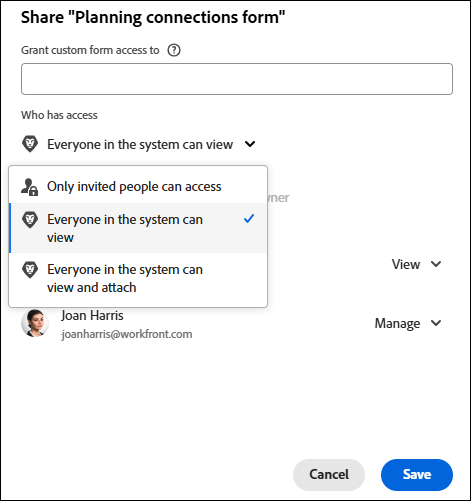471x501 pixels.
Task: Choose Everyone in the system can view option
Action: point(138,228)
